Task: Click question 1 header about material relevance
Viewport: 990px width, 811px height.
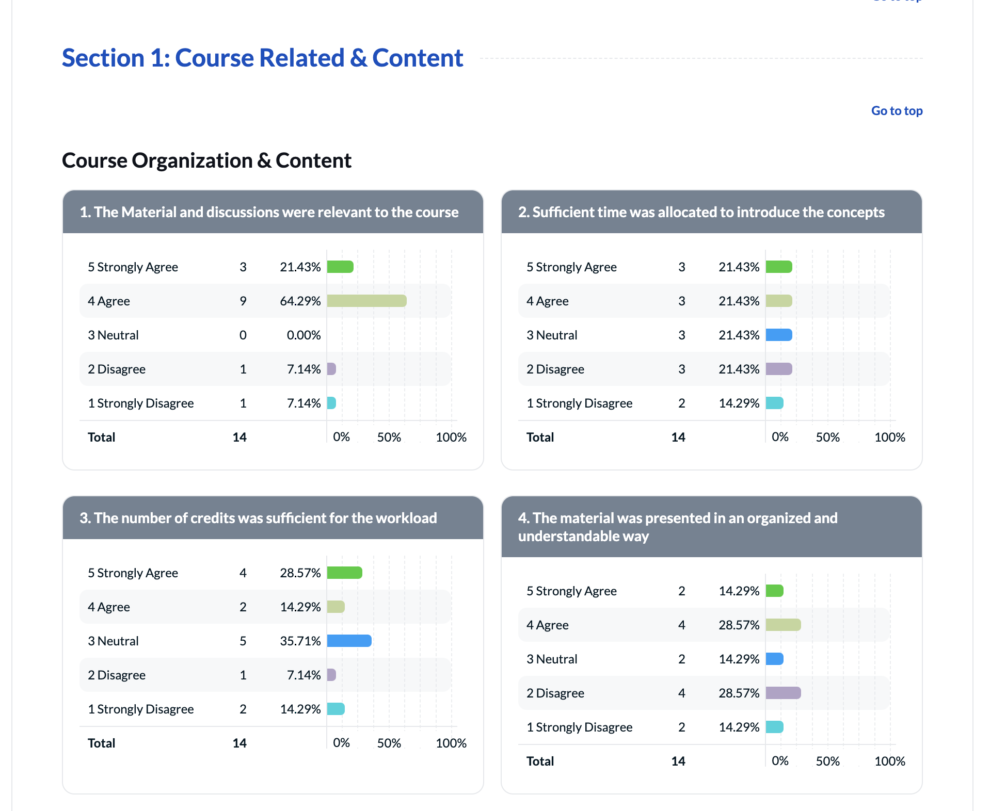Action: pyautogui.click(x=273, y=212)
